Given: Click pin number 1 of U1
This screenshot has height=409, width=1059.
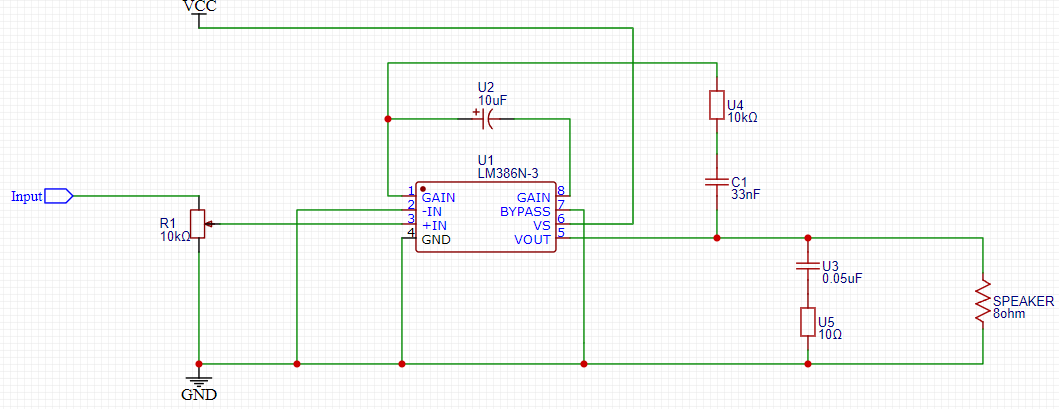Looking at the screenshot, I should click(411, 190).
